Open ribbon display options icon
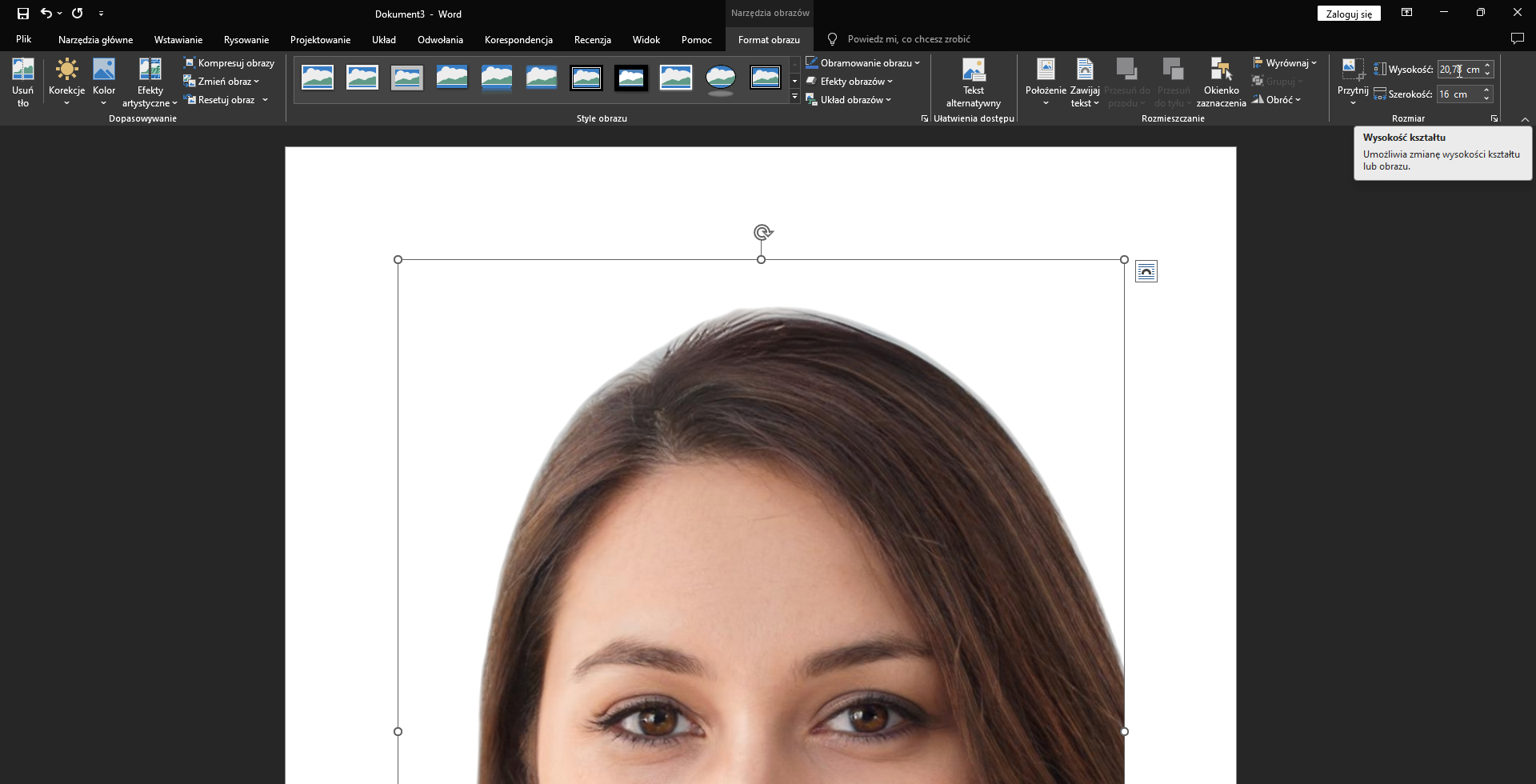 coord(1406,13)
